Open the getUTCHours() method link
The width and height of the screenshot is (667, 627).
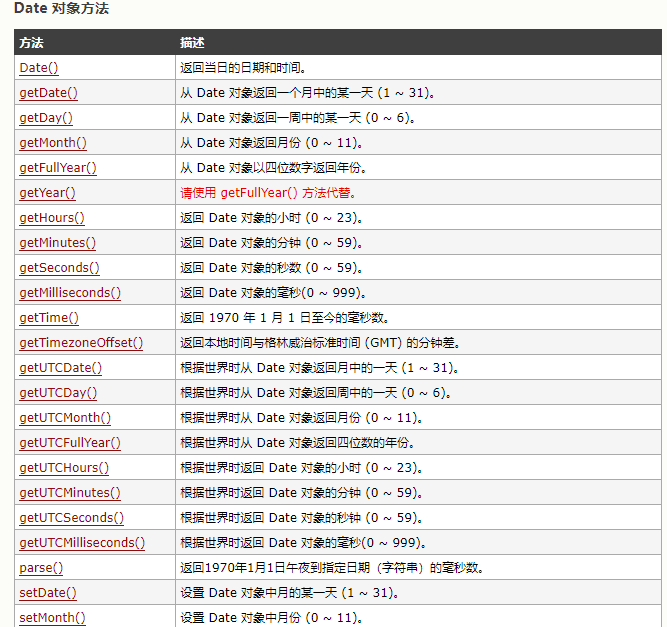64,468
